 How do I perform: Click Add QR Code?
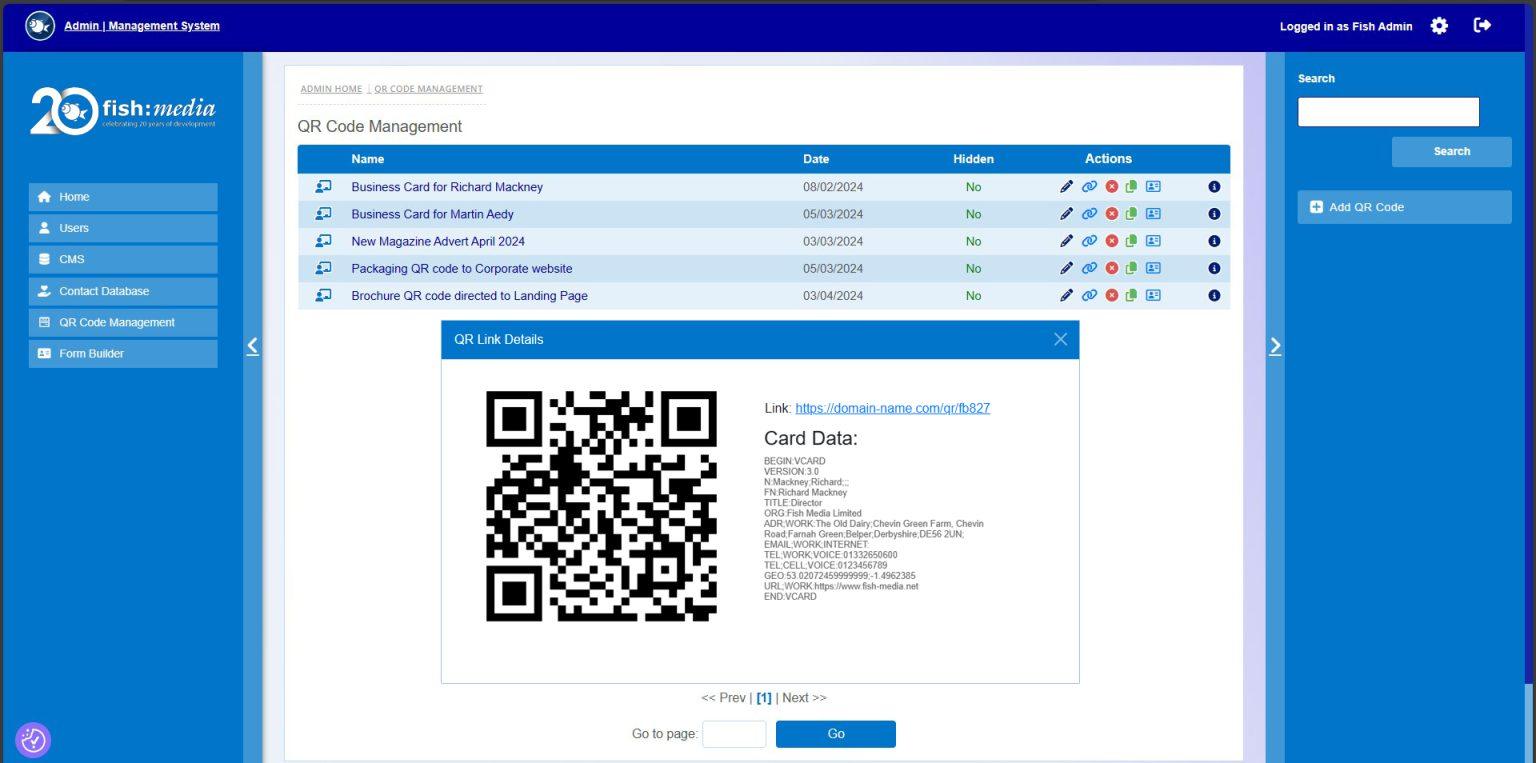pos(1404,207)
